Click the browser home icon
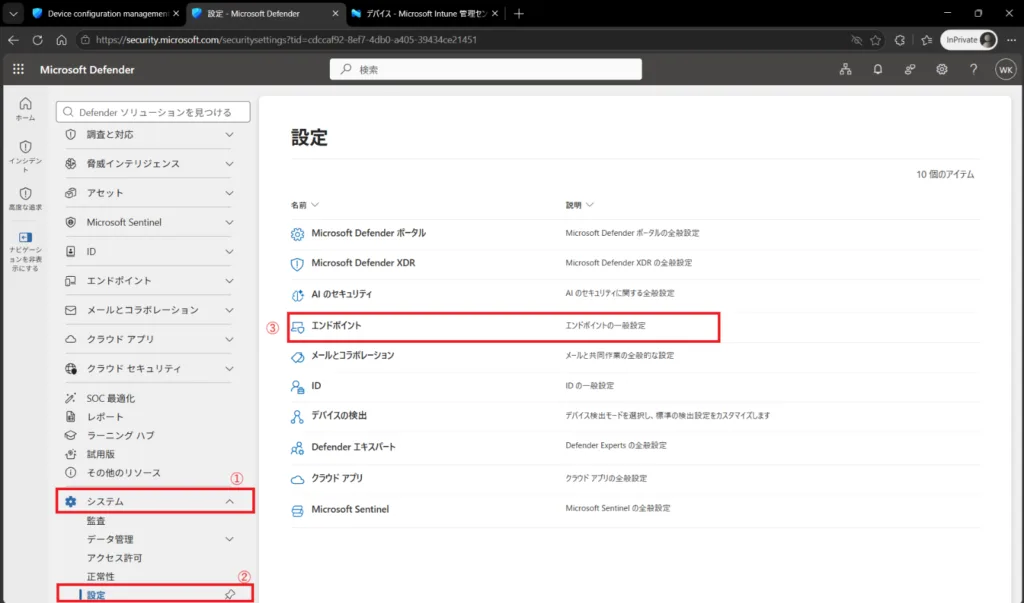Screen dimensions: 1024x603 pyautogui.click(x=61, y=40)
